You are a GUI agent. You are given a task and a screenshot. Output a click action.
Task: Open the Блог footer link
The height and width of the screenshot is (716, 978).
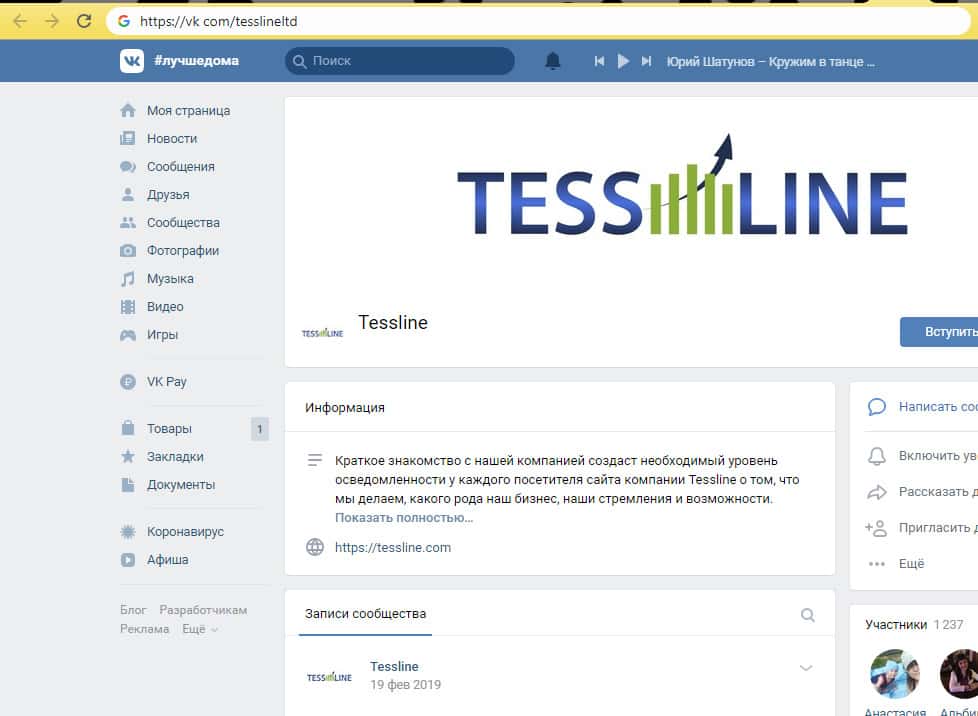tap(133, 610)
